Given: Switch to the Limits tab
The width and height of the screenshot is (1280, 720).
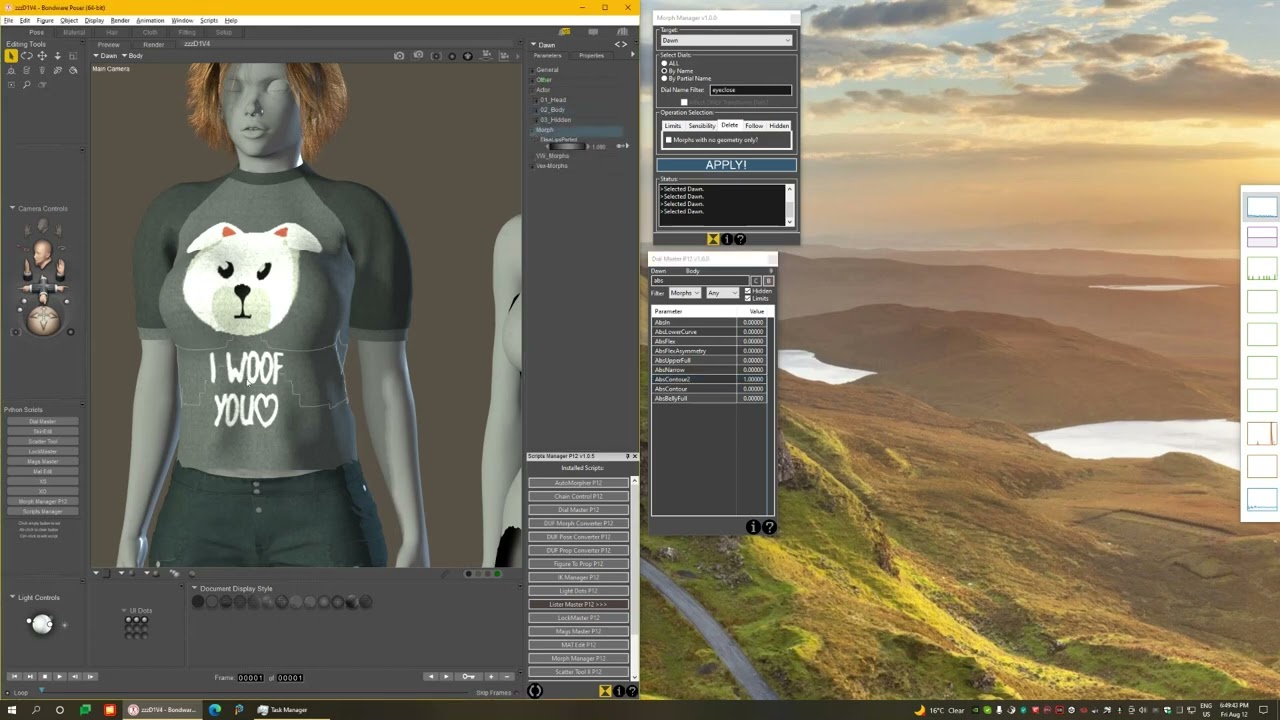Looking at the screenshot, I should pyautogui.click(x=673, y=126).
